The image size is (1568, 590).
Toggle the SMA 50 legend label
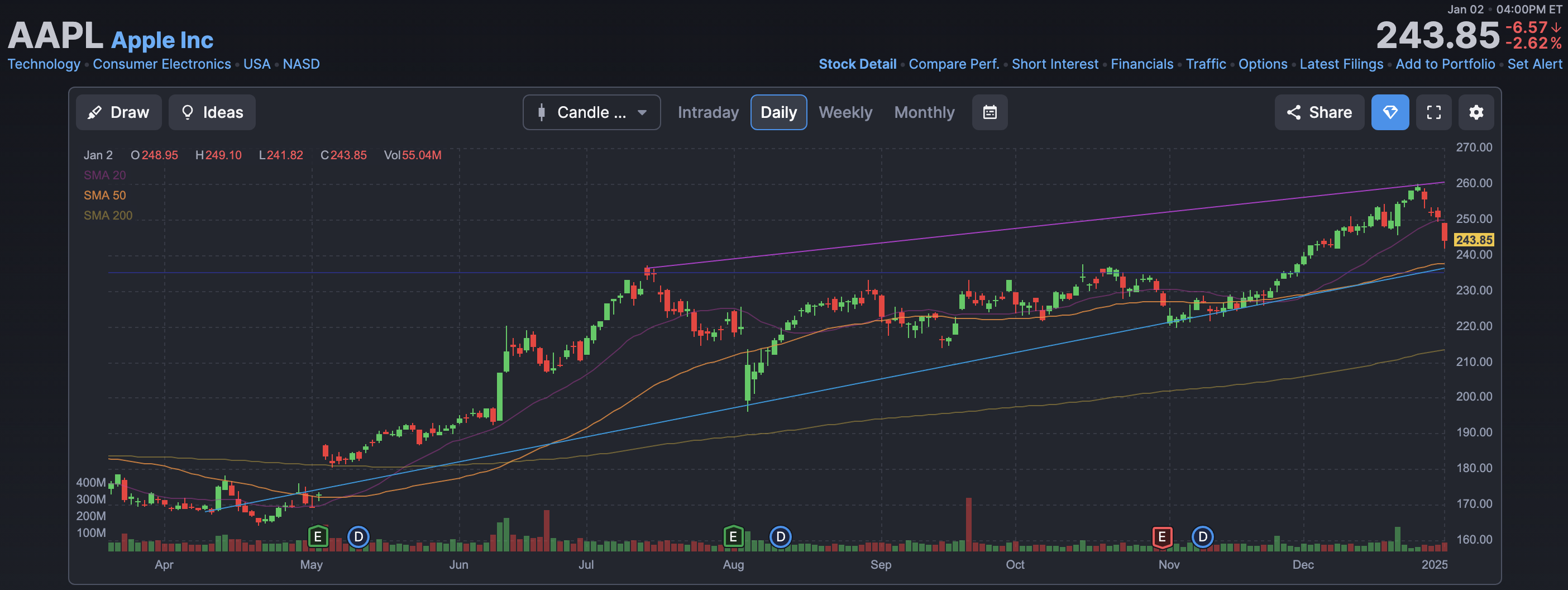pos(104,196)
